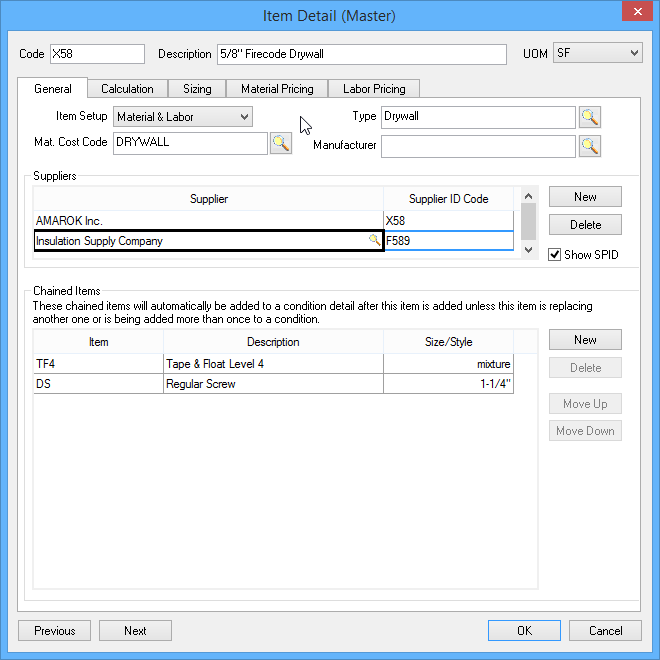This screenshot has width=660, height=660.
Task: Click the lookup icon in Insulation Supply Company cell
Action: click(x=374, y=240)
